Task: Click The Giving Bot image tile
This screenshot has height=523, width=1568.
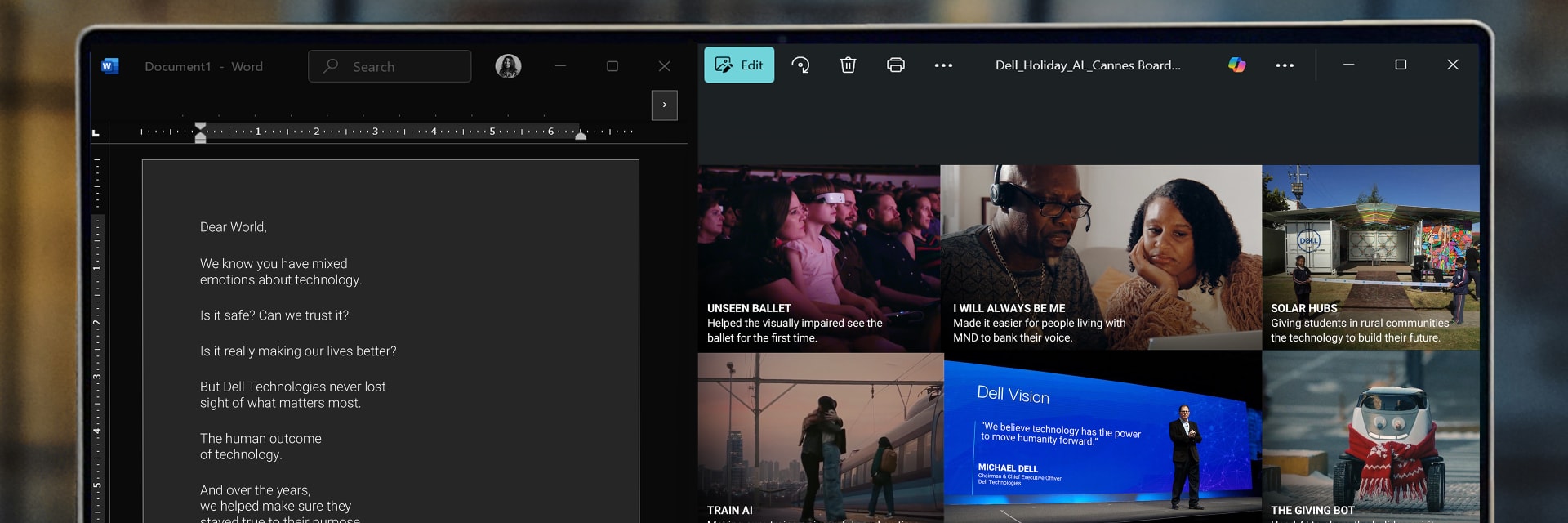Action: [x=1371, y=437]
